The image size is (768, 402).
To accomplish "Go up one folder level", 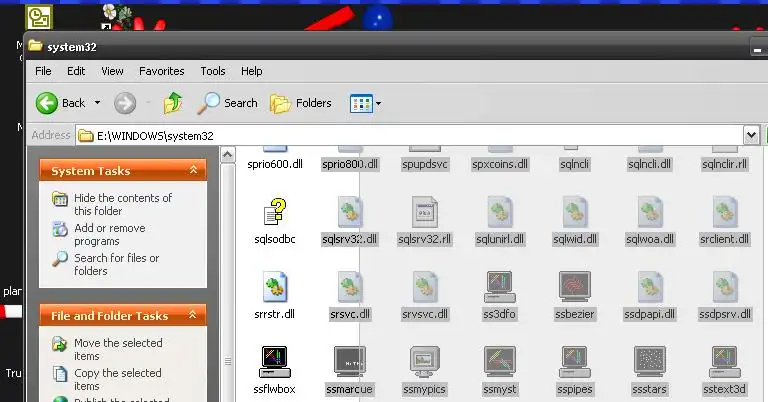I will coord(173,103).
